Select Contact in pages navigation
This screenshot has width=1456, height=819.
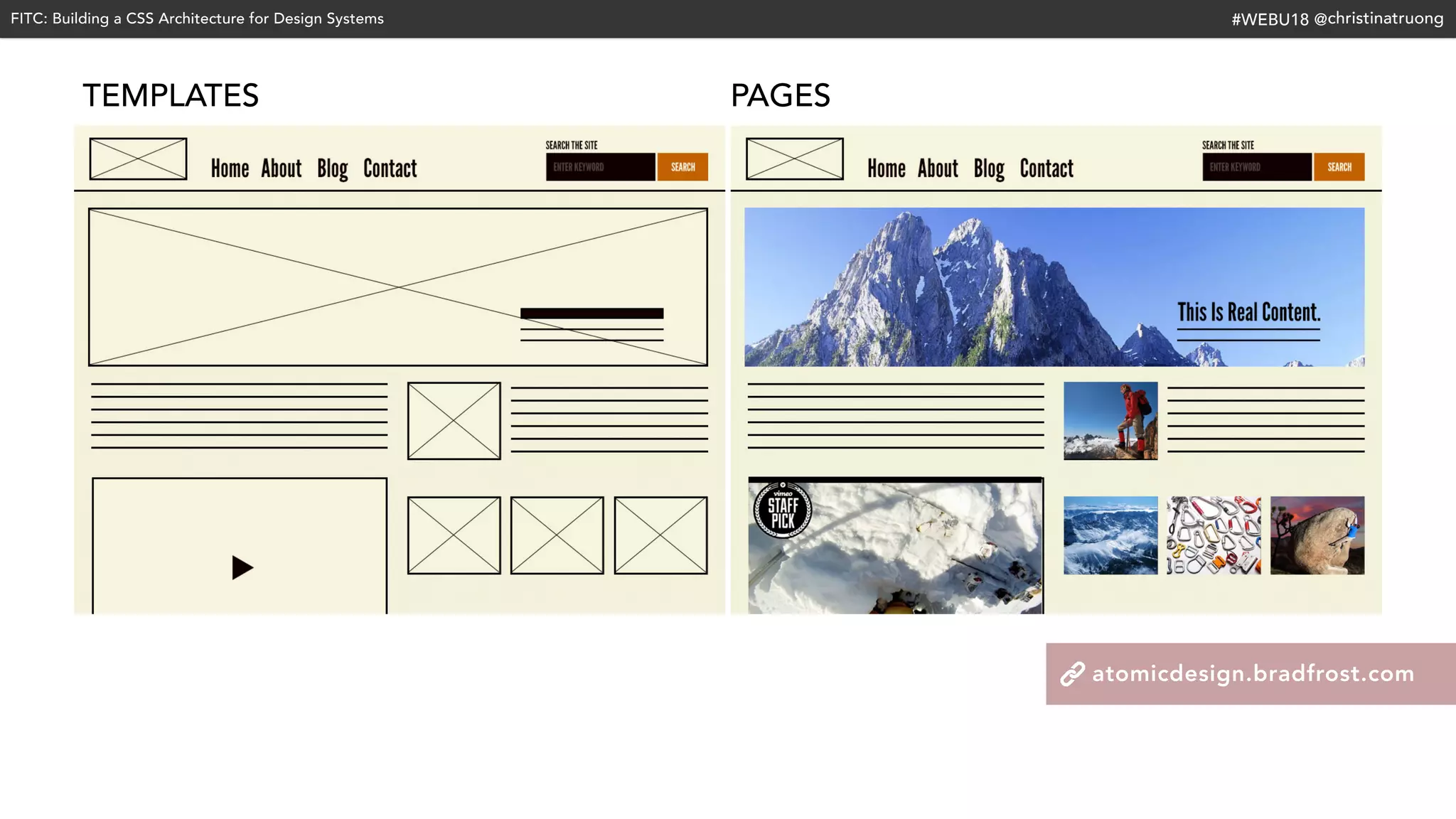1046,168
